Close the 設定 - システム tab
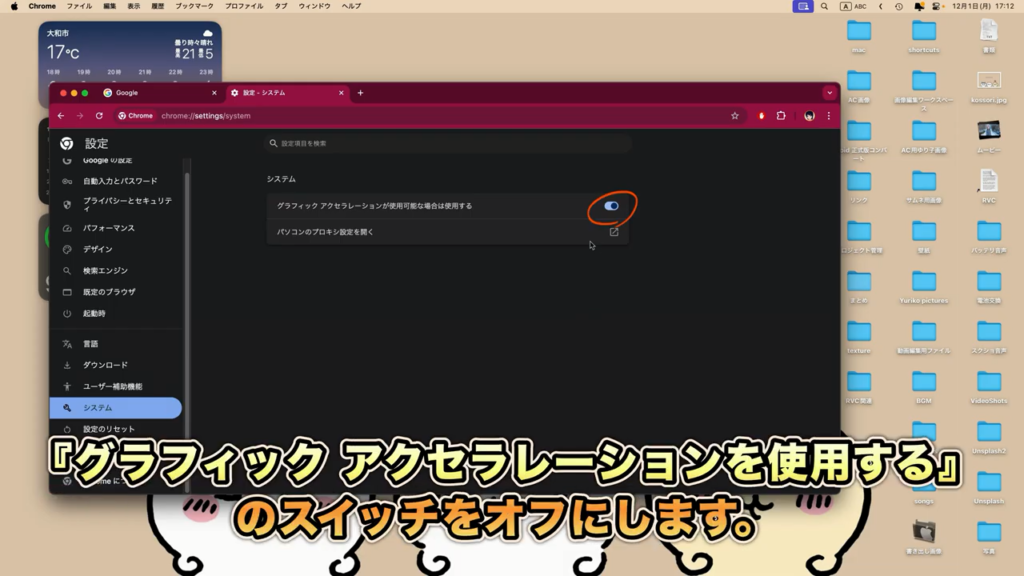The image size is (1024, 576). [x=342, y=93]
